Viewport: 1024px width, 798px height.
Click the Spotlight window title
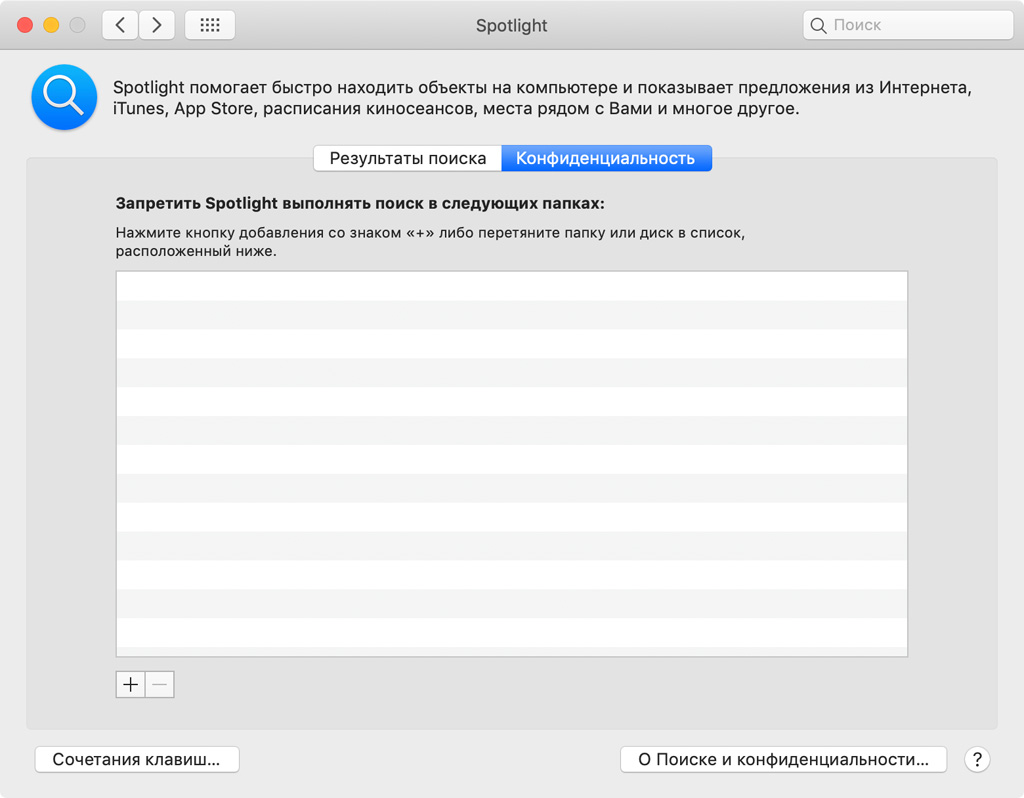[x=511, y=25]
